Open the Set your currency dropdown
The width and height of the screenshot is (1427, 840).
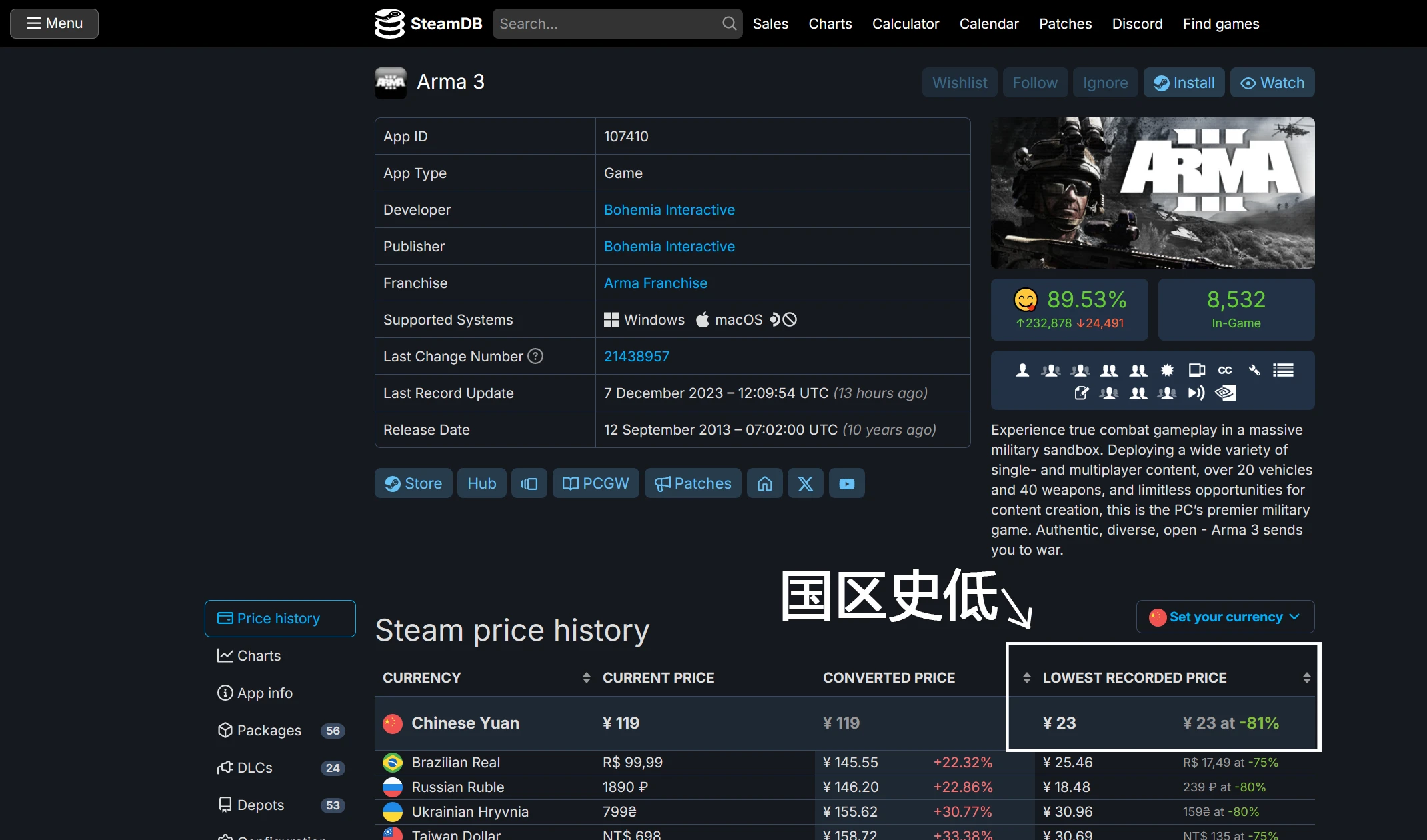(x=1224, y=617)
